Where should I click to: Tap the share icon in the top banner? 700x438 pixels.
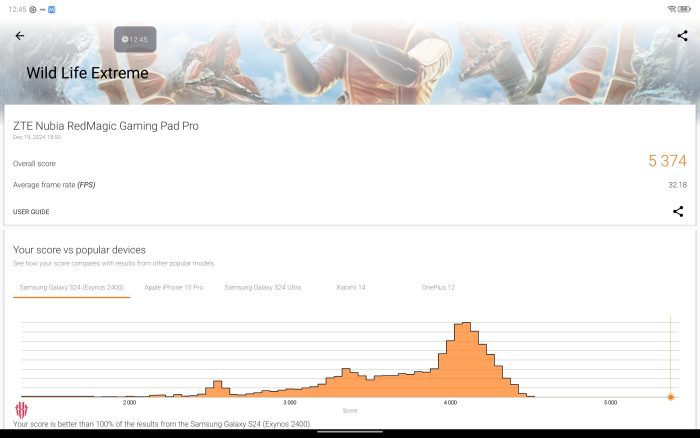coord(682,36)
